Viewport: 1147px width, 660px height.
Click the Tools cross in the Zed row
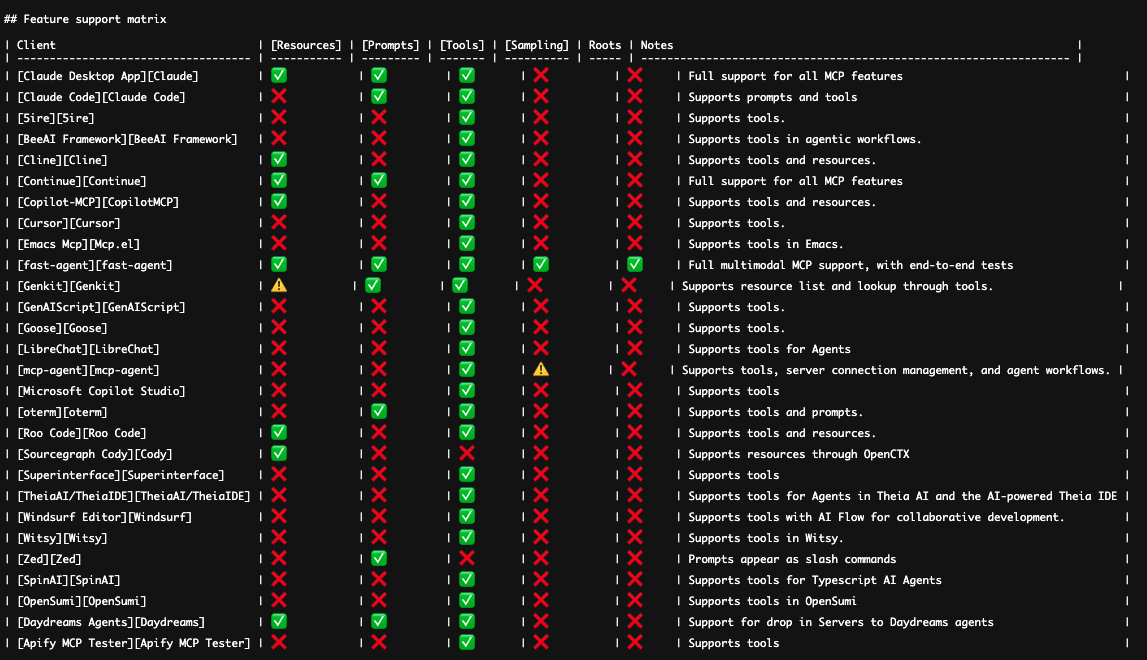(x=467, y=558)
